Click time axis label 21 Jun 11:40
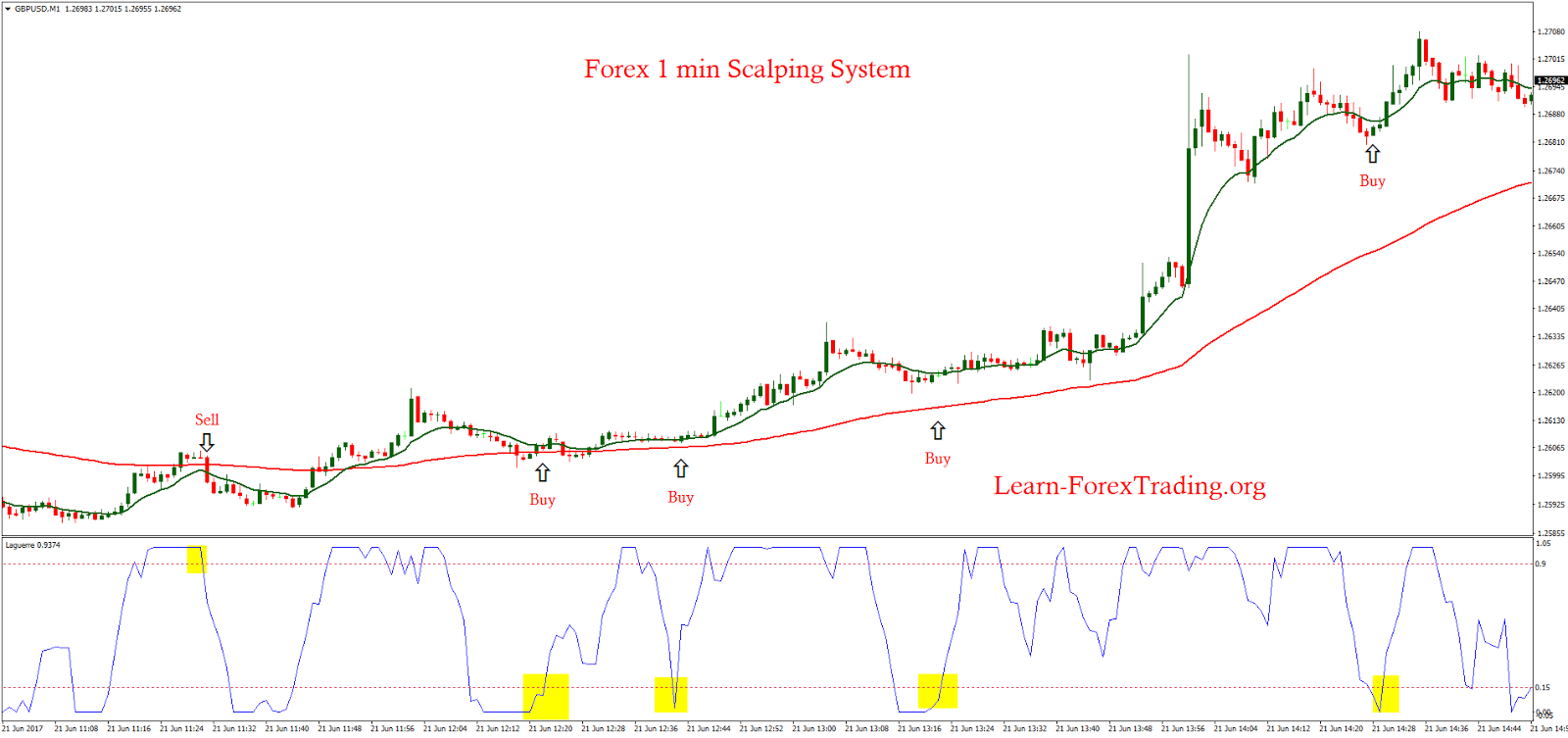 (287, 729)
